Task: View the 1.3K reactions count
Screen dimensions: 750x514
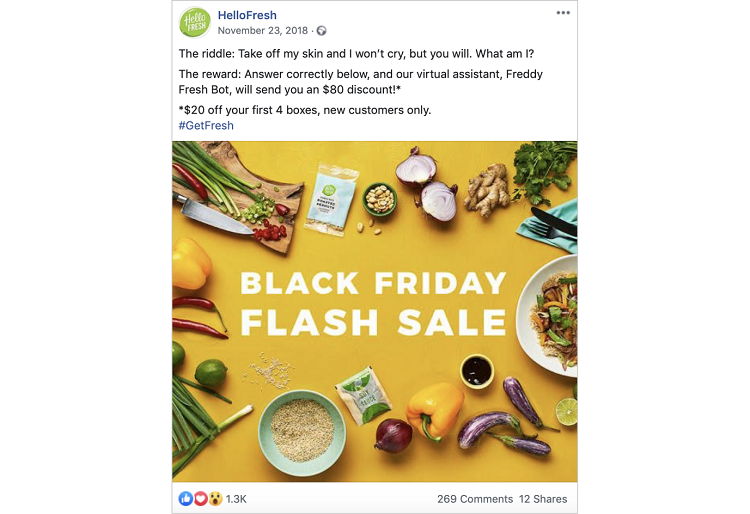Action: tap(236, 498)
